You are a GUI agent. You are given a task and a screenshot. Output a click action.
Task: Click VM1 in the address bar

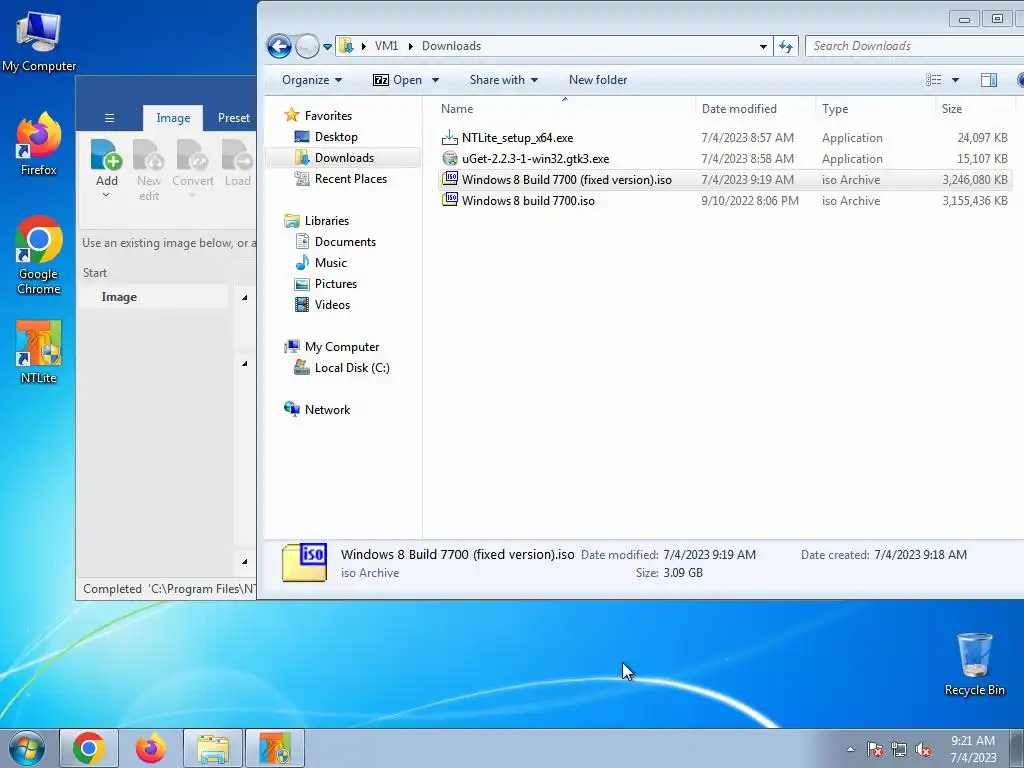pos(386,46)
